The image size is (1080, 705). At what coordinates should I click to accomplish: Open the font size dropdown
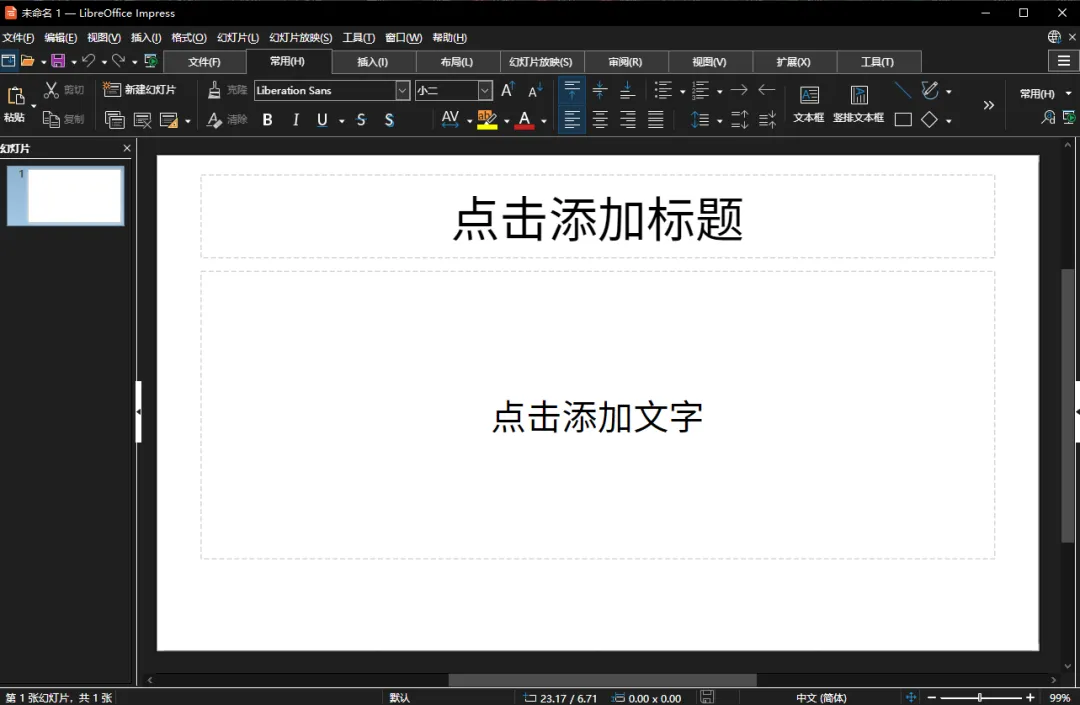click(485, 90)
